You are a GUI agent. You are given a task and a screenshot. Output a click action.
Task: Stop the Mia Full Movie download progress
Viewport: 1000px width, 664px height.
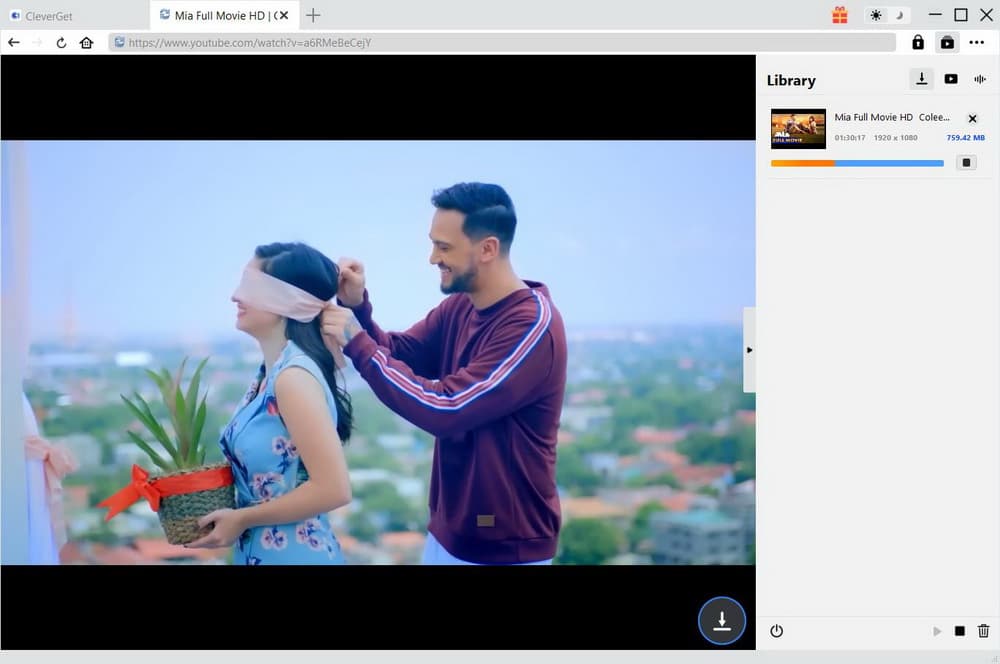click(x=966, y=163)
